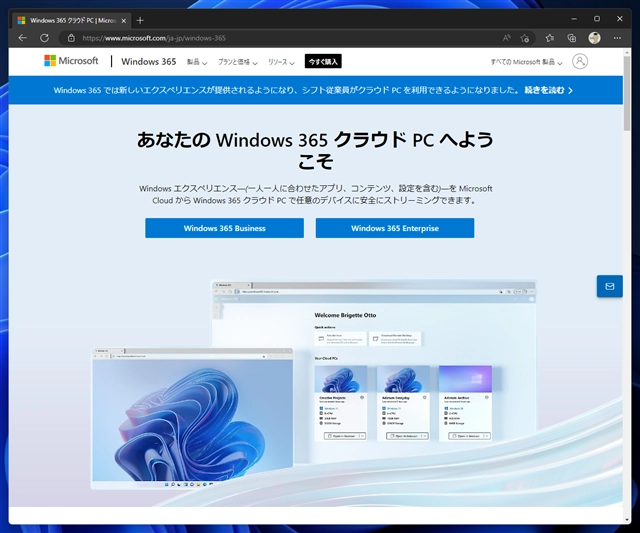Minimize the browser window
The image size is (640, 533).
pos(574,19)
